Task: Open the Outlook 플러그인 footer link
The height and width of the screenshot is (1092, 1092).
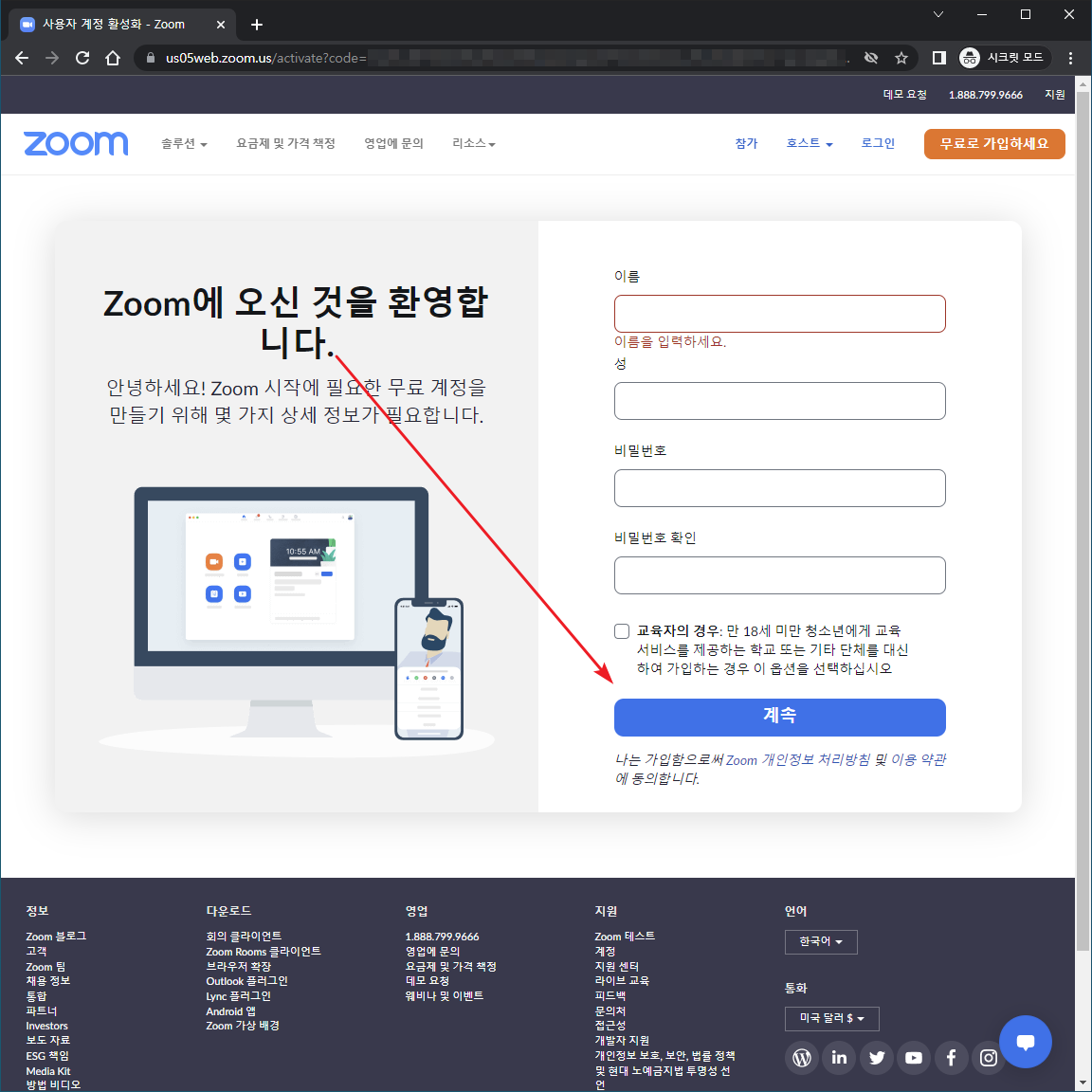Action: click(x=246, y=981)
